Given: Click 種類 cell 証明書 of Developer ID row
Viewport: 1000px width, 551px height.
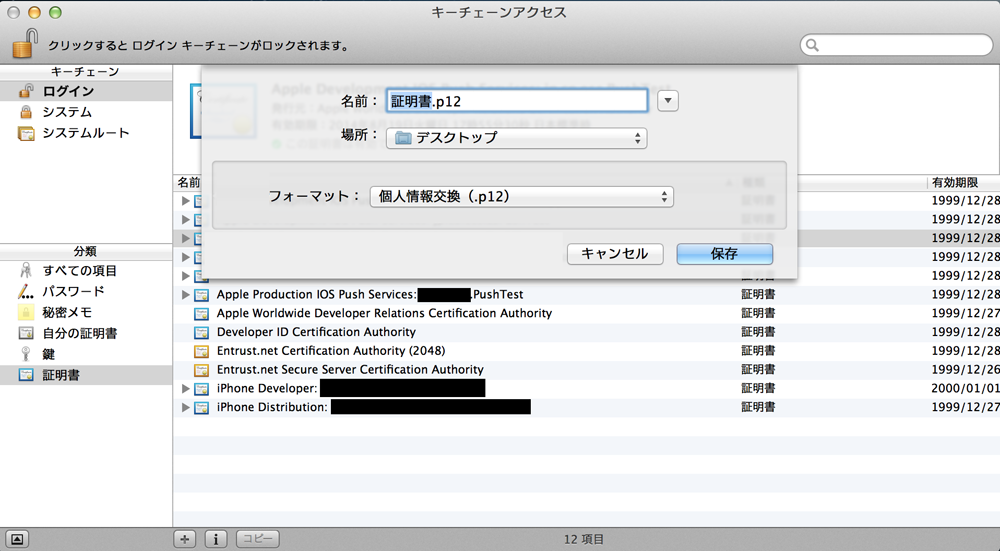Looking at the screenshot, I should [758, 332].
